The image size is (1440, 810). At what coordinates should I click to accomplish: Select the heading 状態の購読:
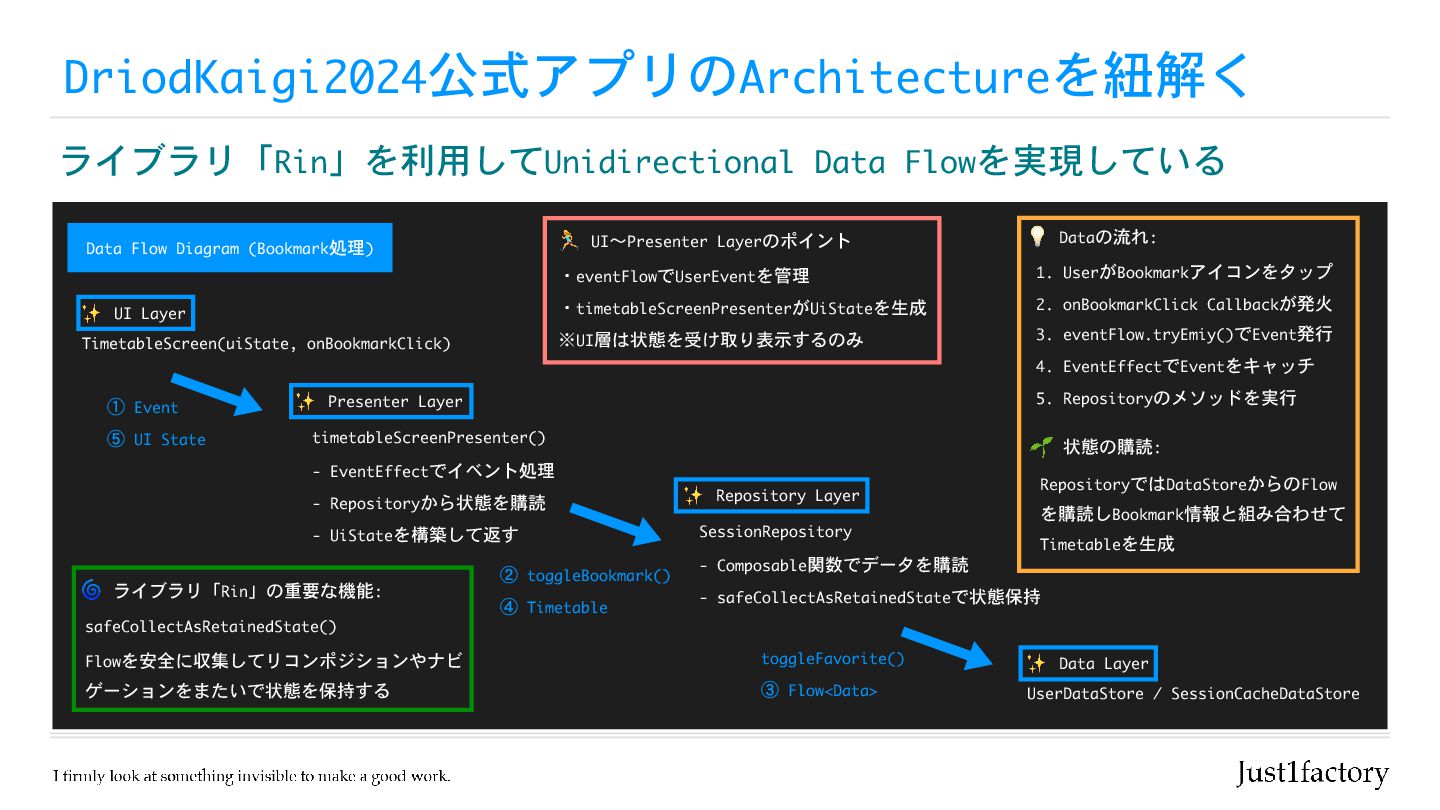tap(1112, 447)
